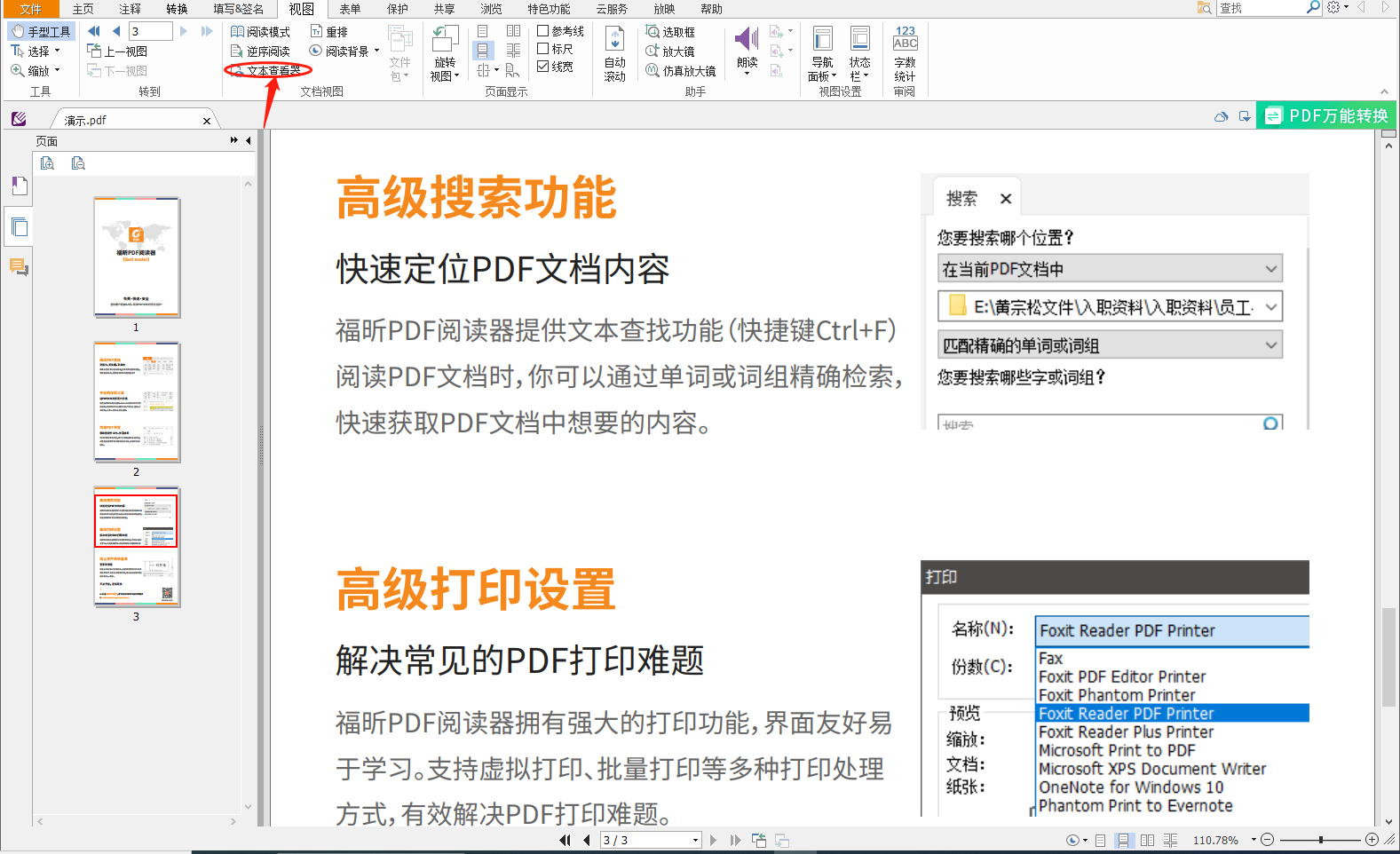
Task: Expand the Reading Background (阅读背景) dropdown
Action: click(x=377, y=51)
